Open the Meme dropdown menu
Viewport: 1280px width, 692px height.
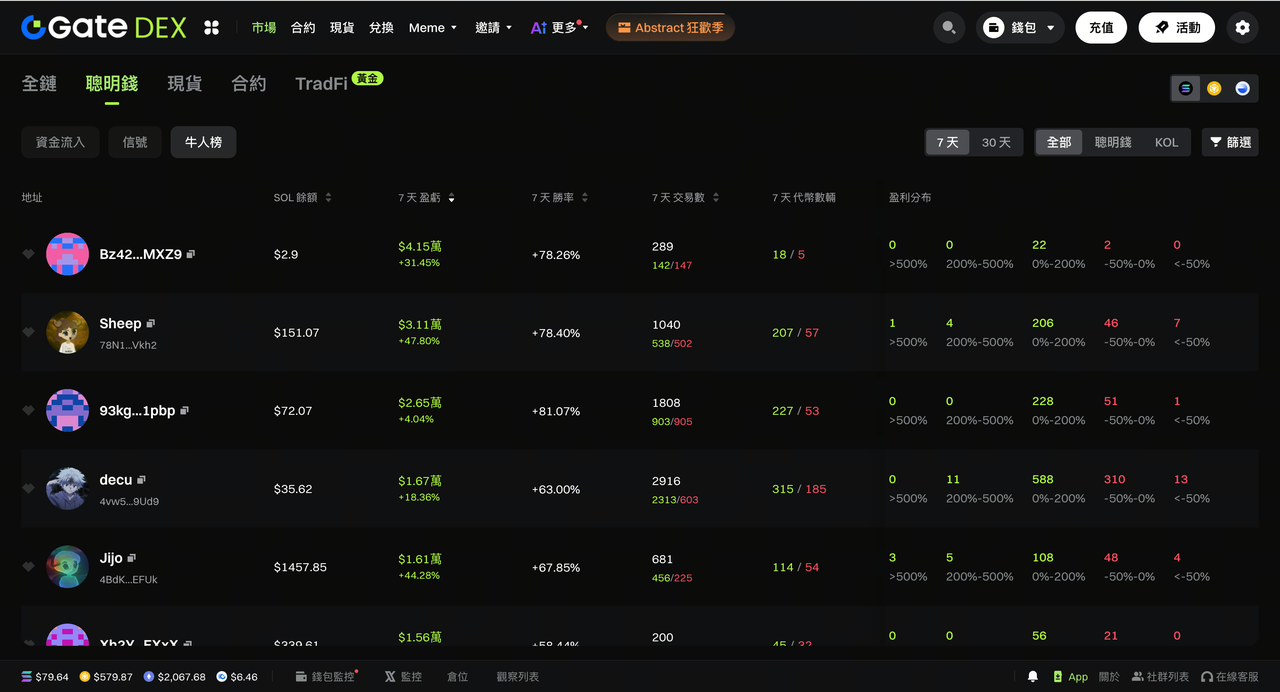click(432, 28)
